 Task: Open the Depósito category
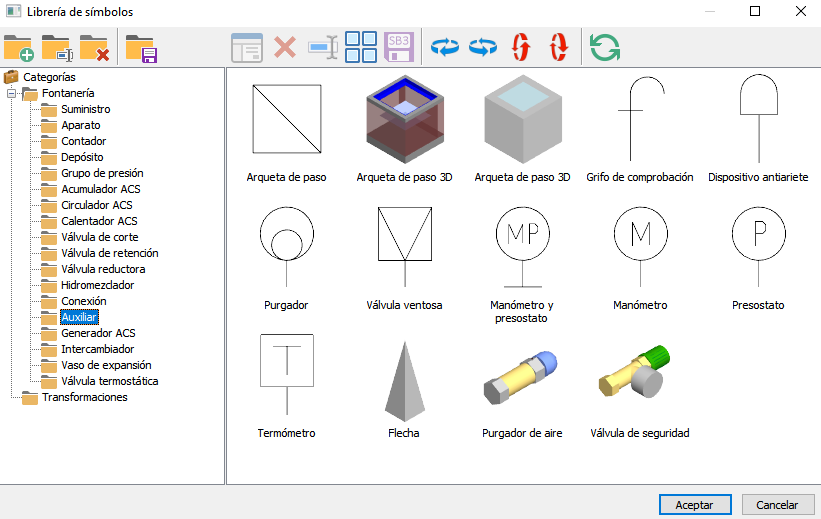tap(82, 157)
